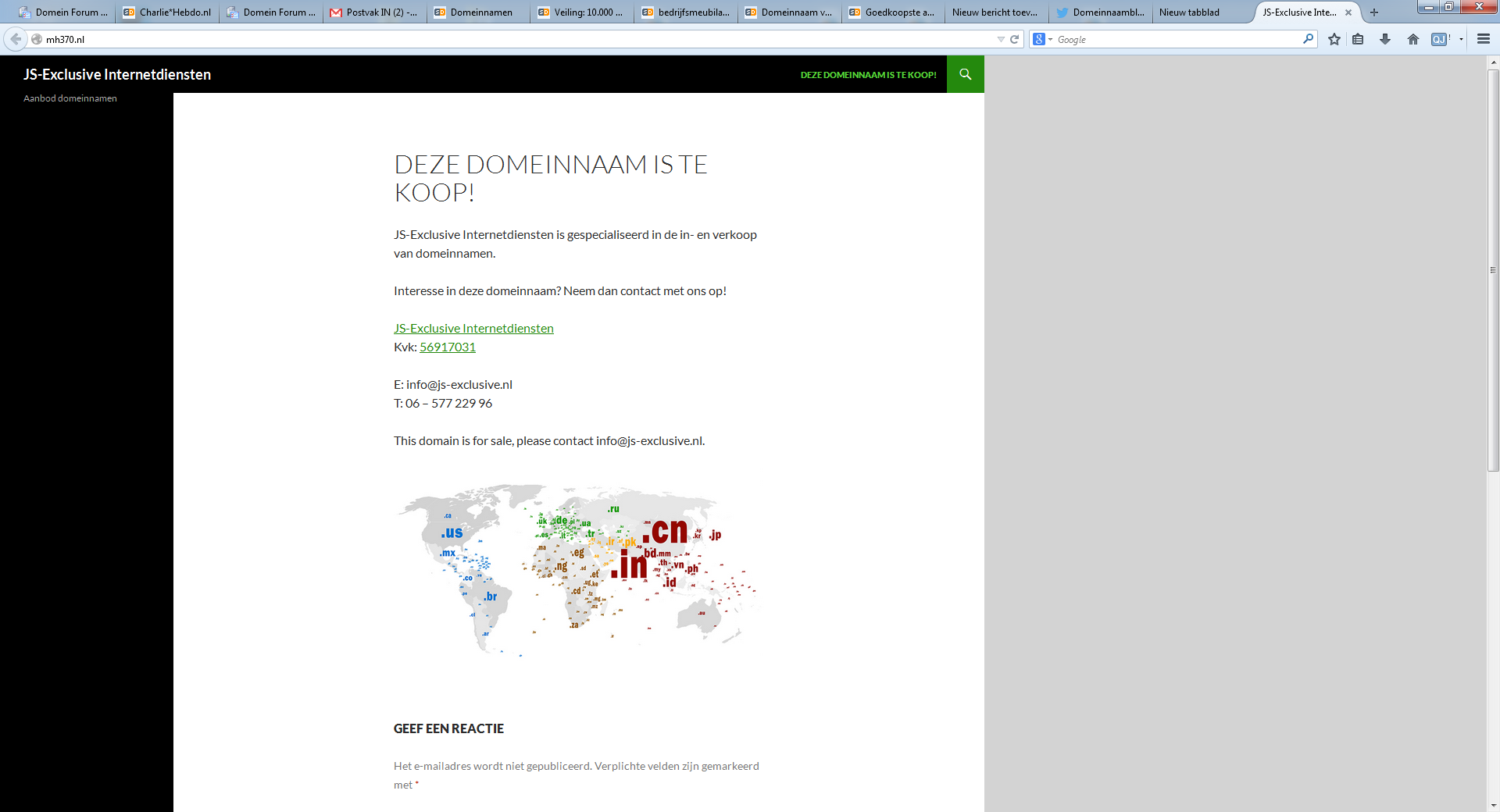Click the vertical scrollbar thumb
1500x812 pixels.
(1493, 270)
